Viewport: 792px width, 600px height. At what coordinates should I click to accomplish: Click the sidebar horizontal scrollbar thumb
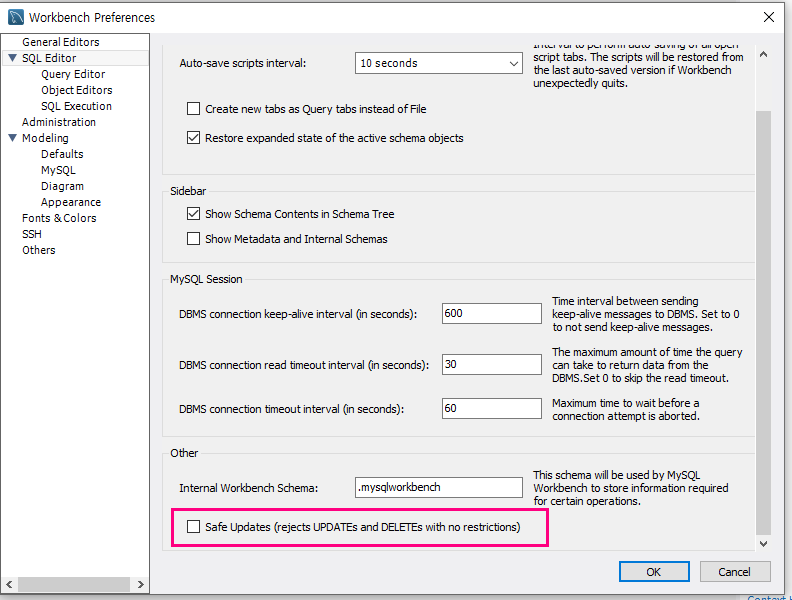[x=74, y=584]
